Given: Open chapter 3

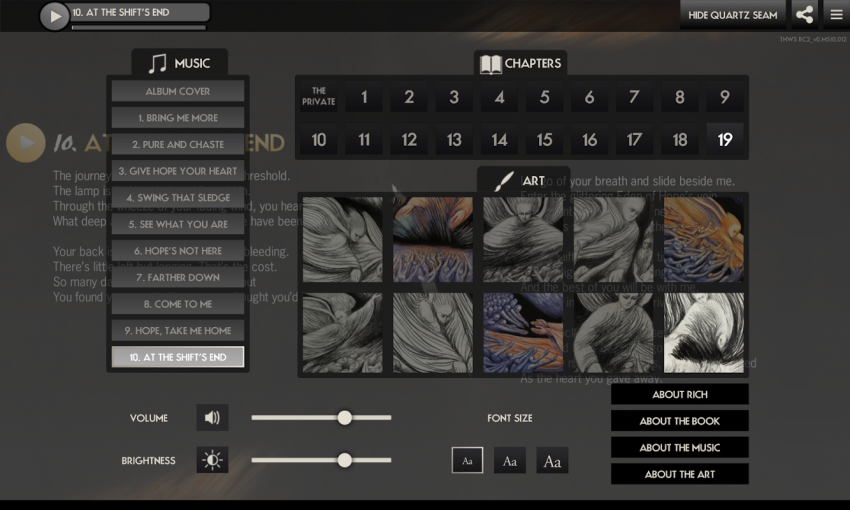Looking at the screenshot, I should [x=454, y=96].
